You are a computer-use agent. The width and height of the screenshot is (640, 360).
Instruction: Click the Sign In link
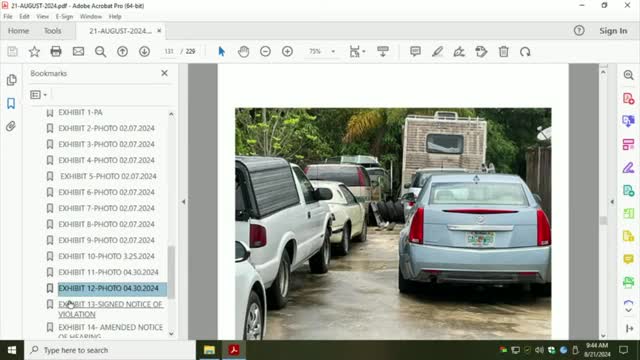pos(613,31)
